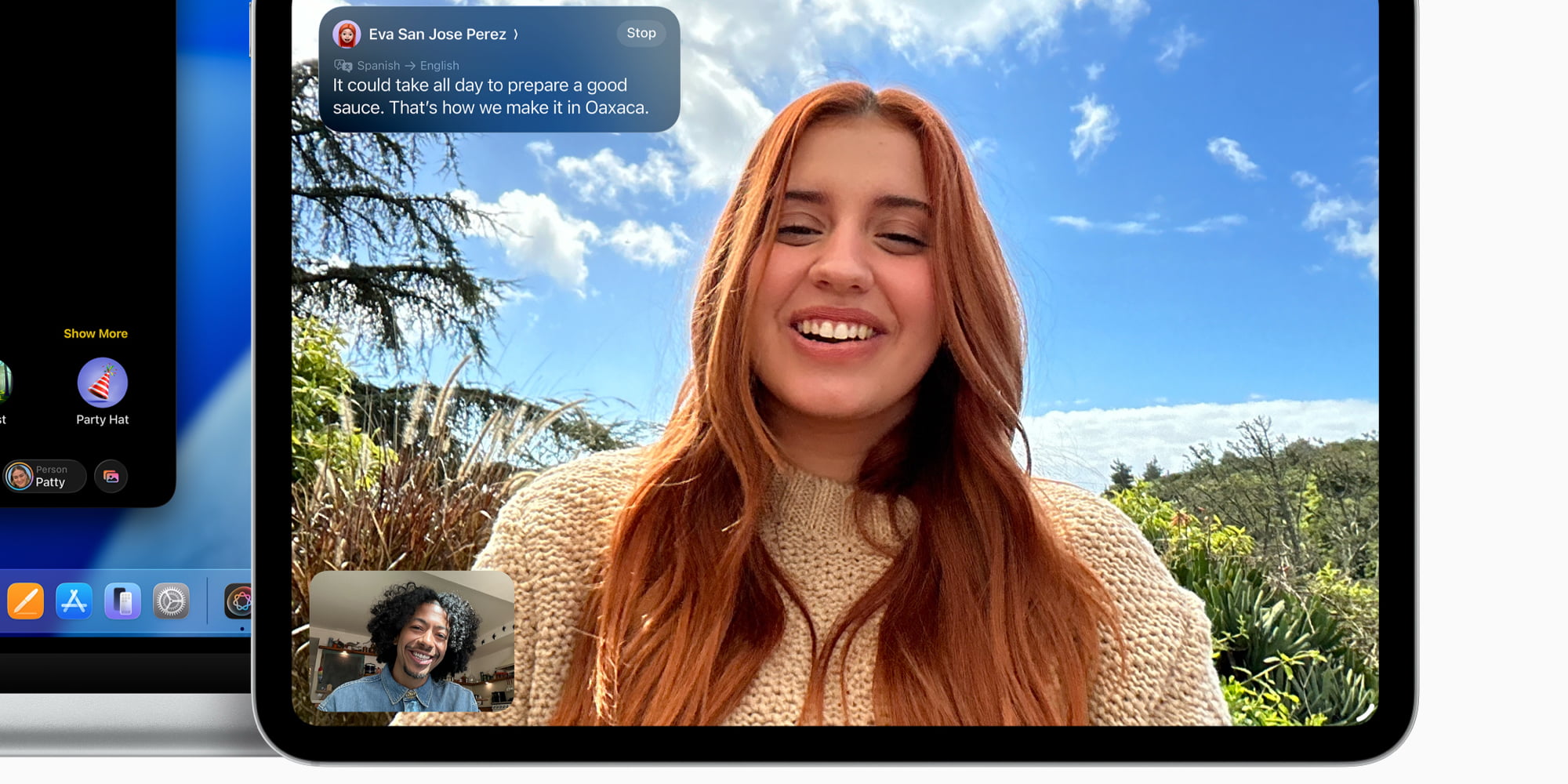Expand the chevron beside Eva San Jose Perez

click(517, 34)
